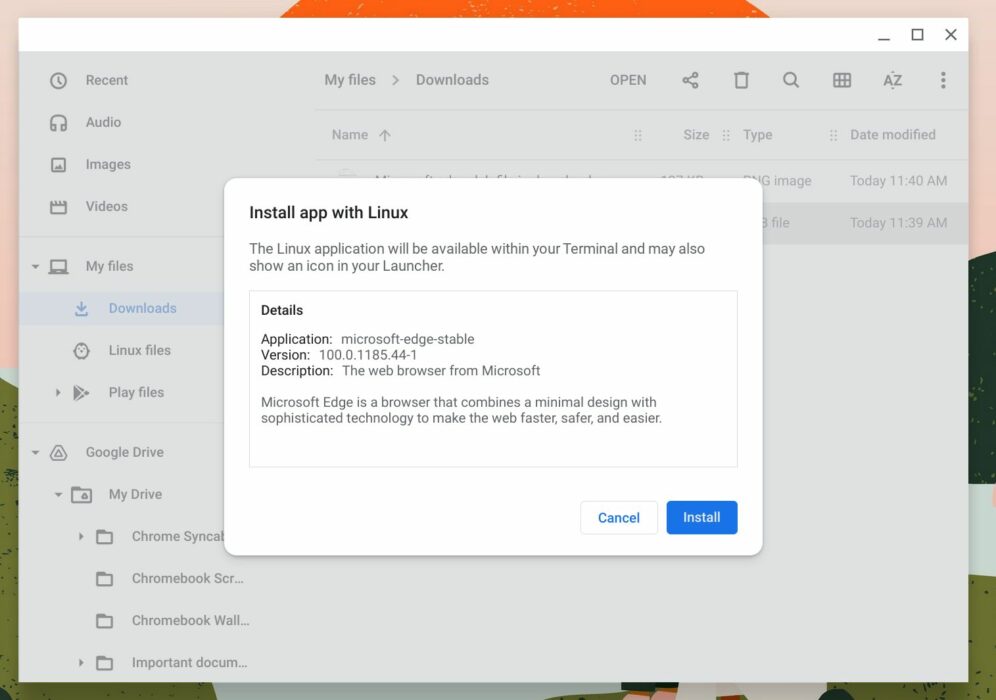Install the microsoft-edge-stable app

coord(701,517)
